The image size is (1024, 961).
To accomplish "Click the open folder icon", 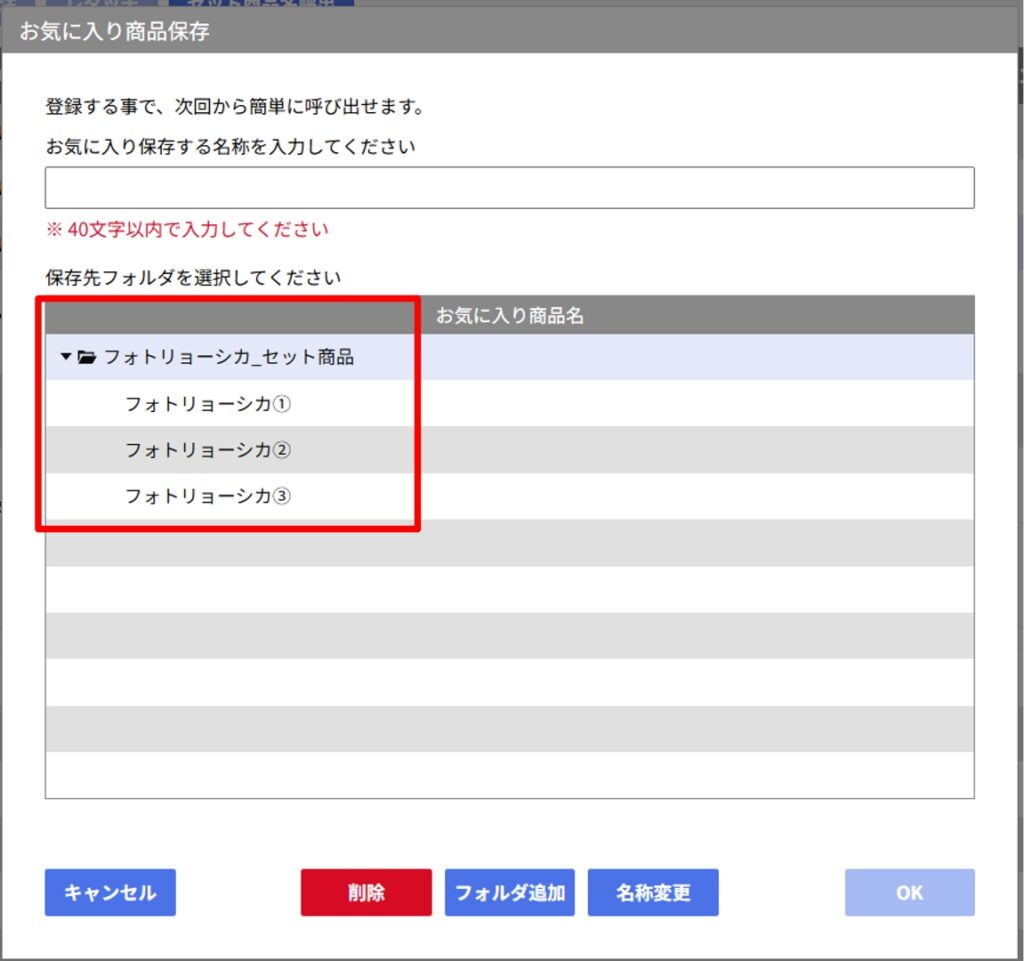I will [x=87, y=357].
